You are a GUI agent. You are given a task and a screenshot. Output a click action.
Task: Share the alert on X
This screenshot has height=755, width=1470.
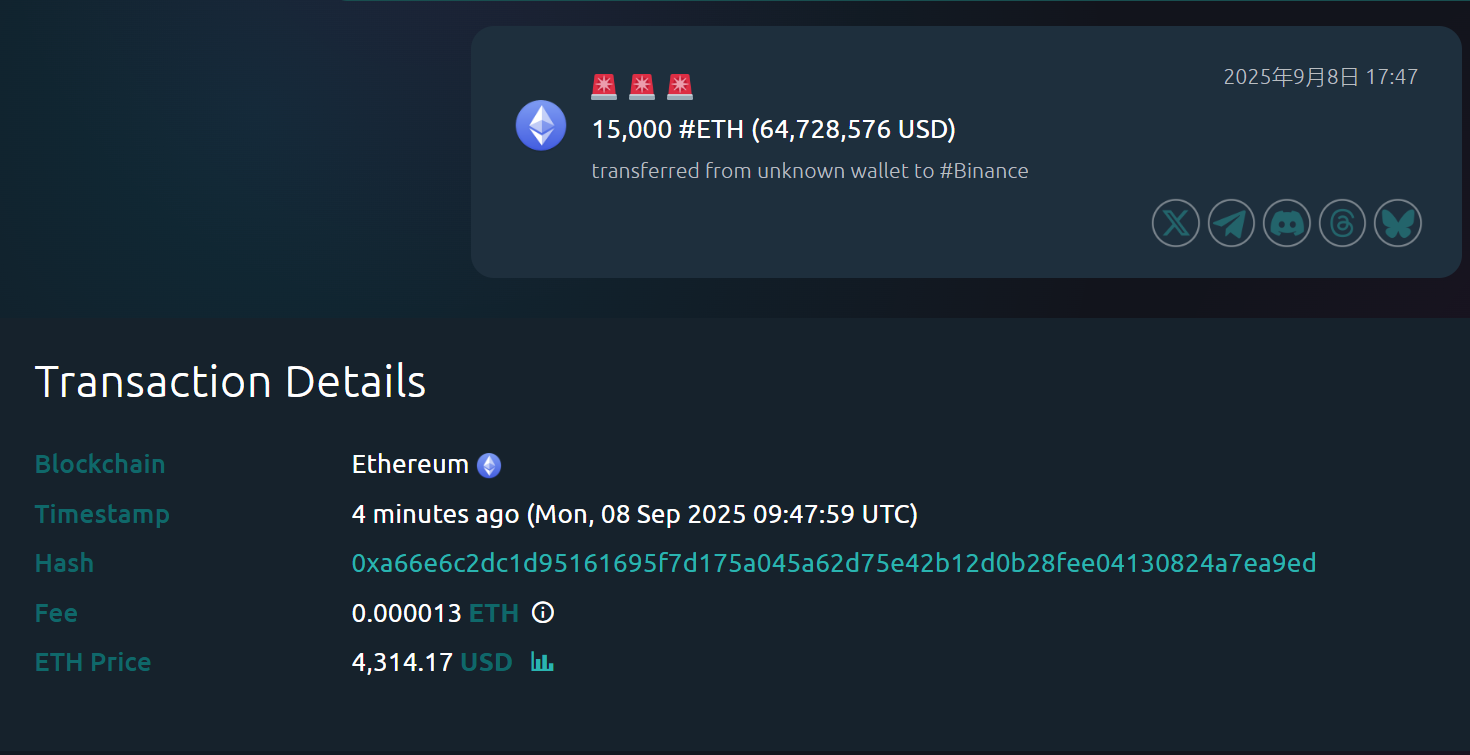coord(1175,223)
